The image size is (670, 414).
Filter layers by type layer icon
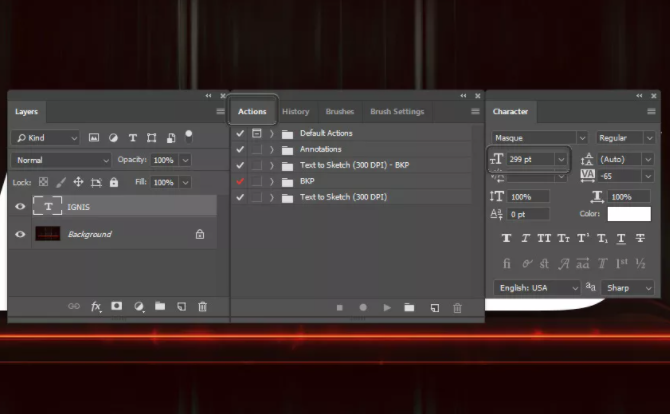[133, 138]
